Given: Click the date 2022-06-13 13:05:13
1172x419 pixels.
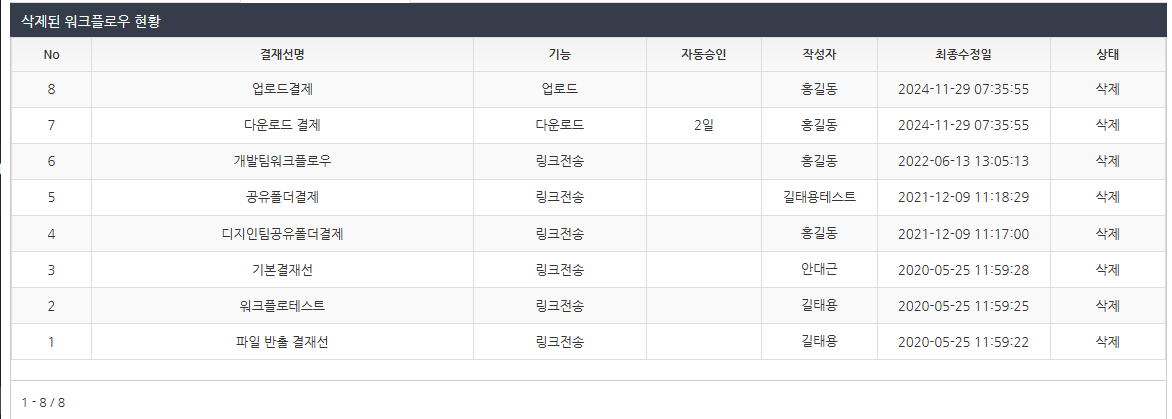Looking at the screenshot, I should click(x=963, y=161).
